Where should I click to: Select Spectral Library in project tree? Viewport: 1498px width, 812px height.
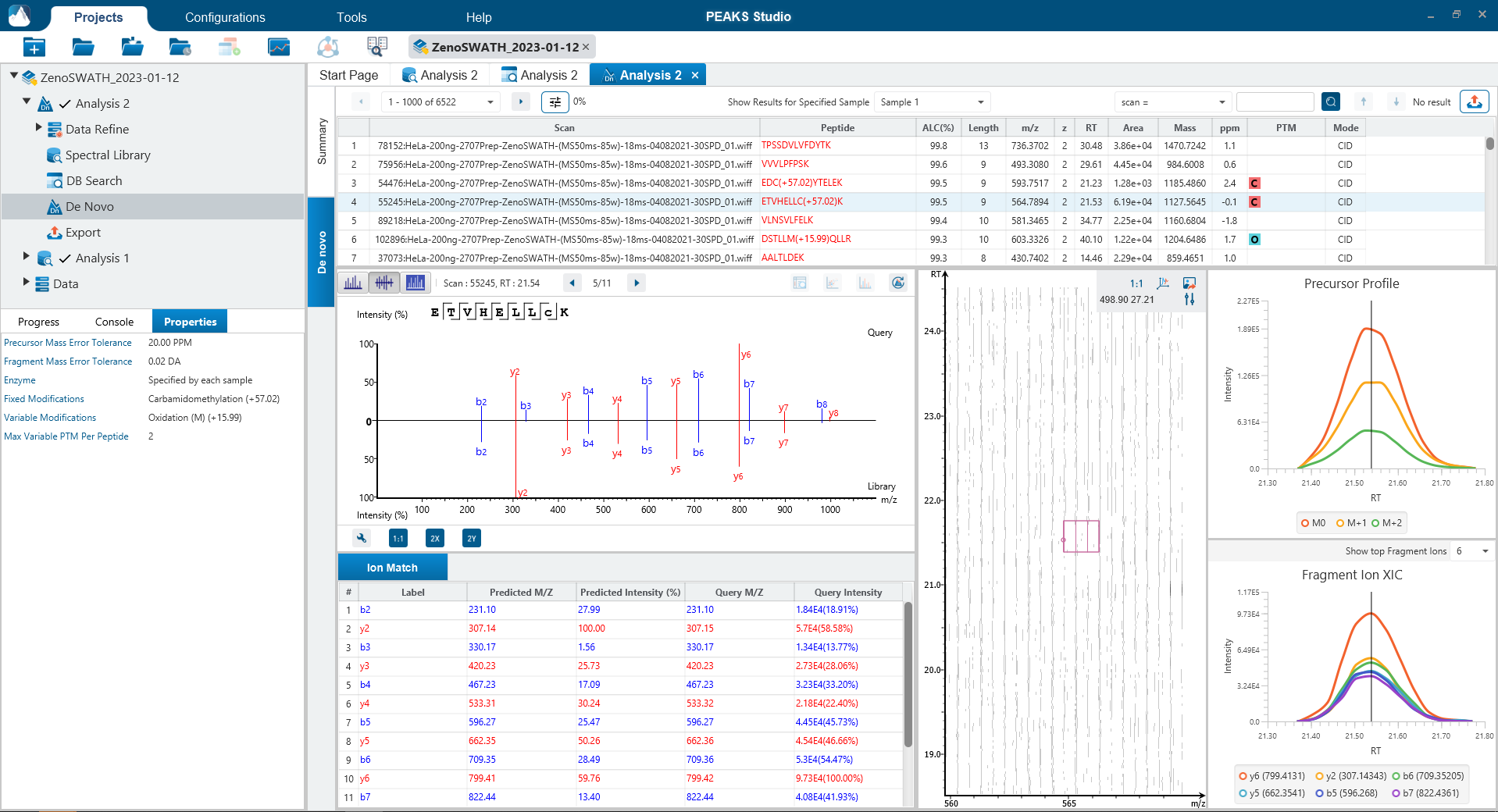108,155
